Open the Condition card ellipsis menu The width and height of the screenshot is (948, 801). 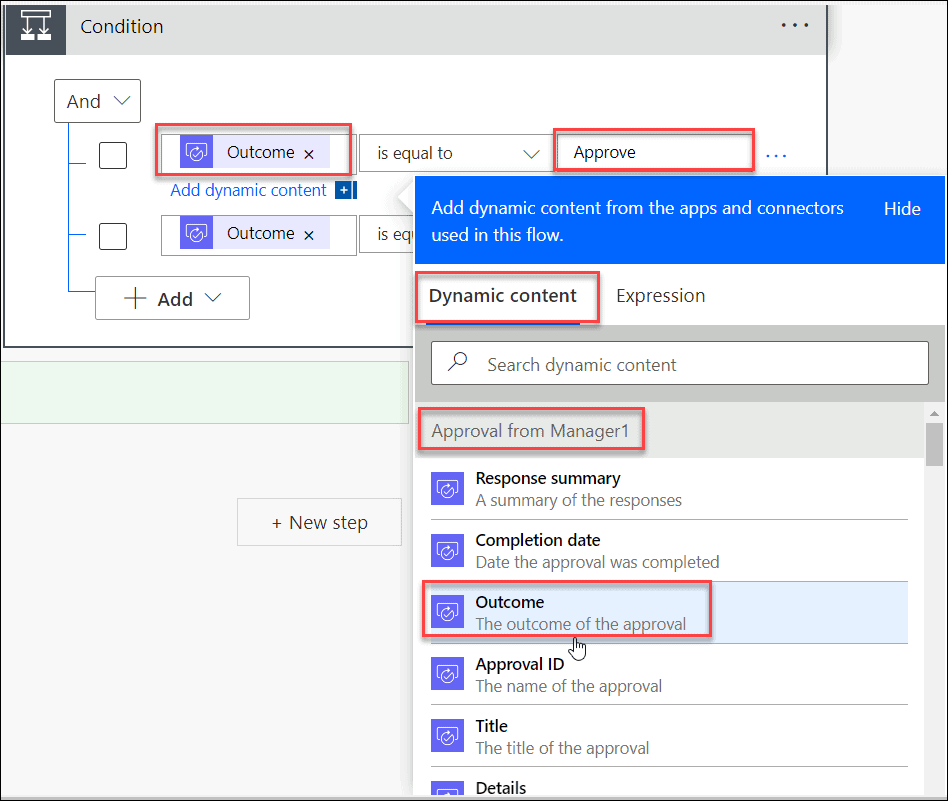click(794, 25)
